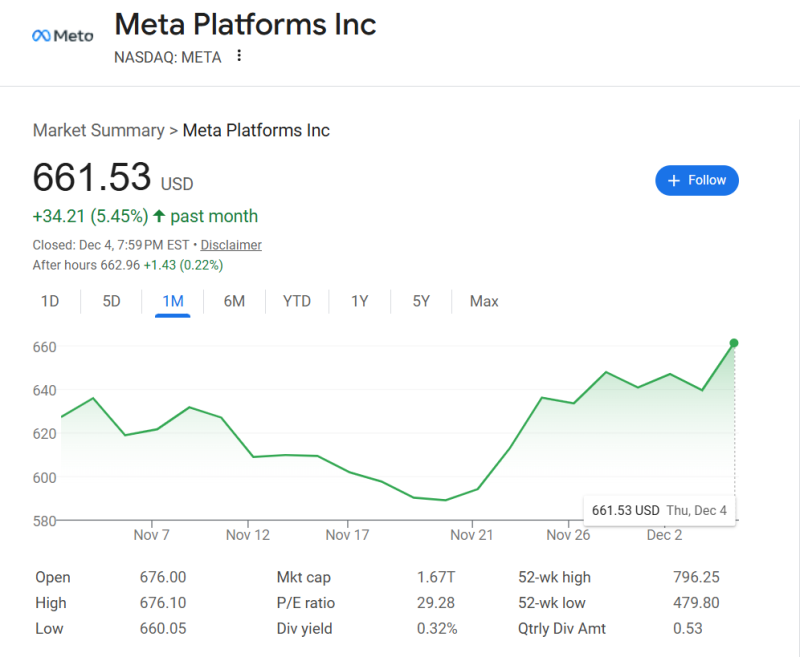Click the 661.53 USD chart tooltip
800x657 pixels.
pos(659,510)
